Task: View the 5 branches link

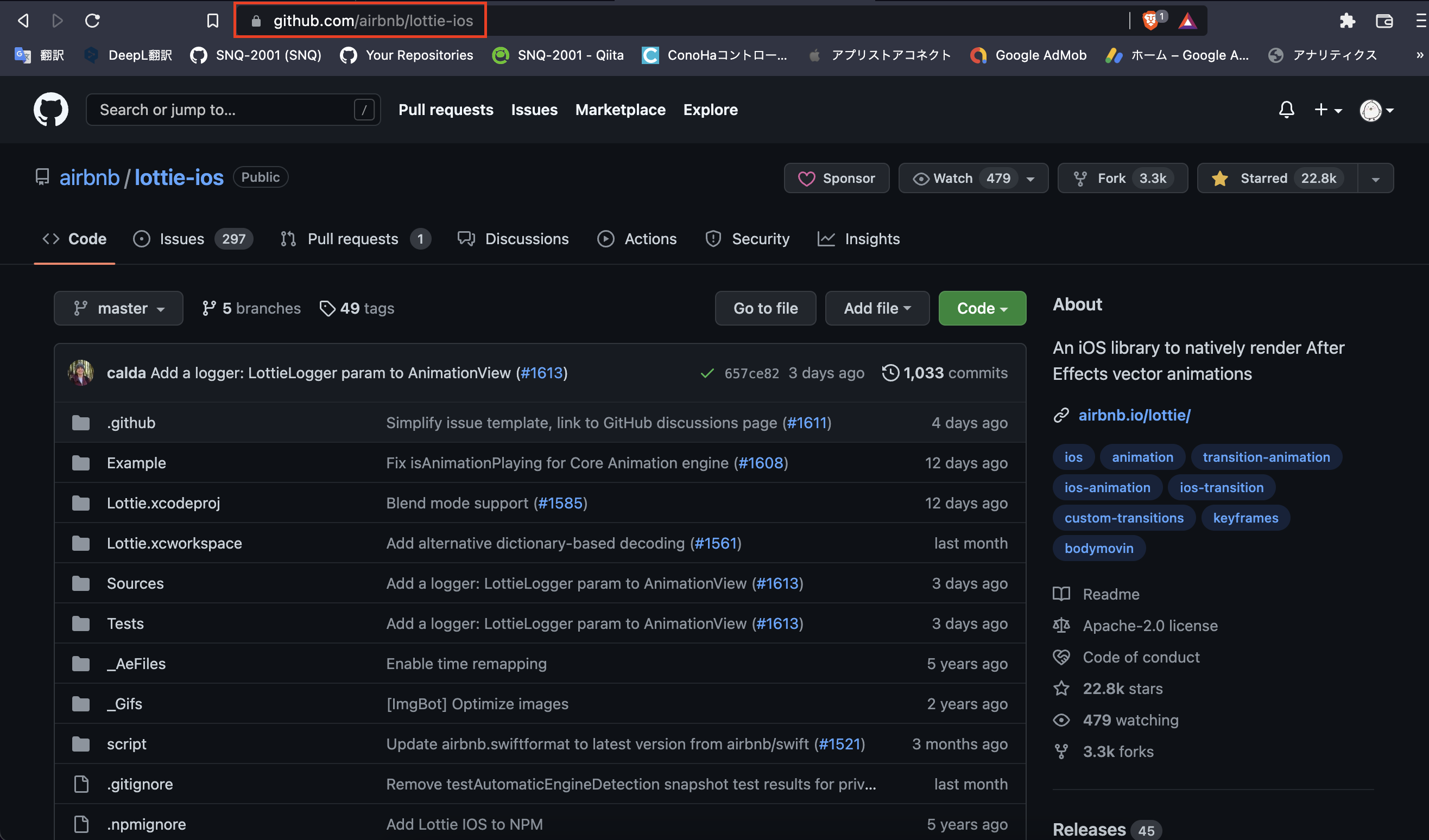Action: [x=251, y=308]
